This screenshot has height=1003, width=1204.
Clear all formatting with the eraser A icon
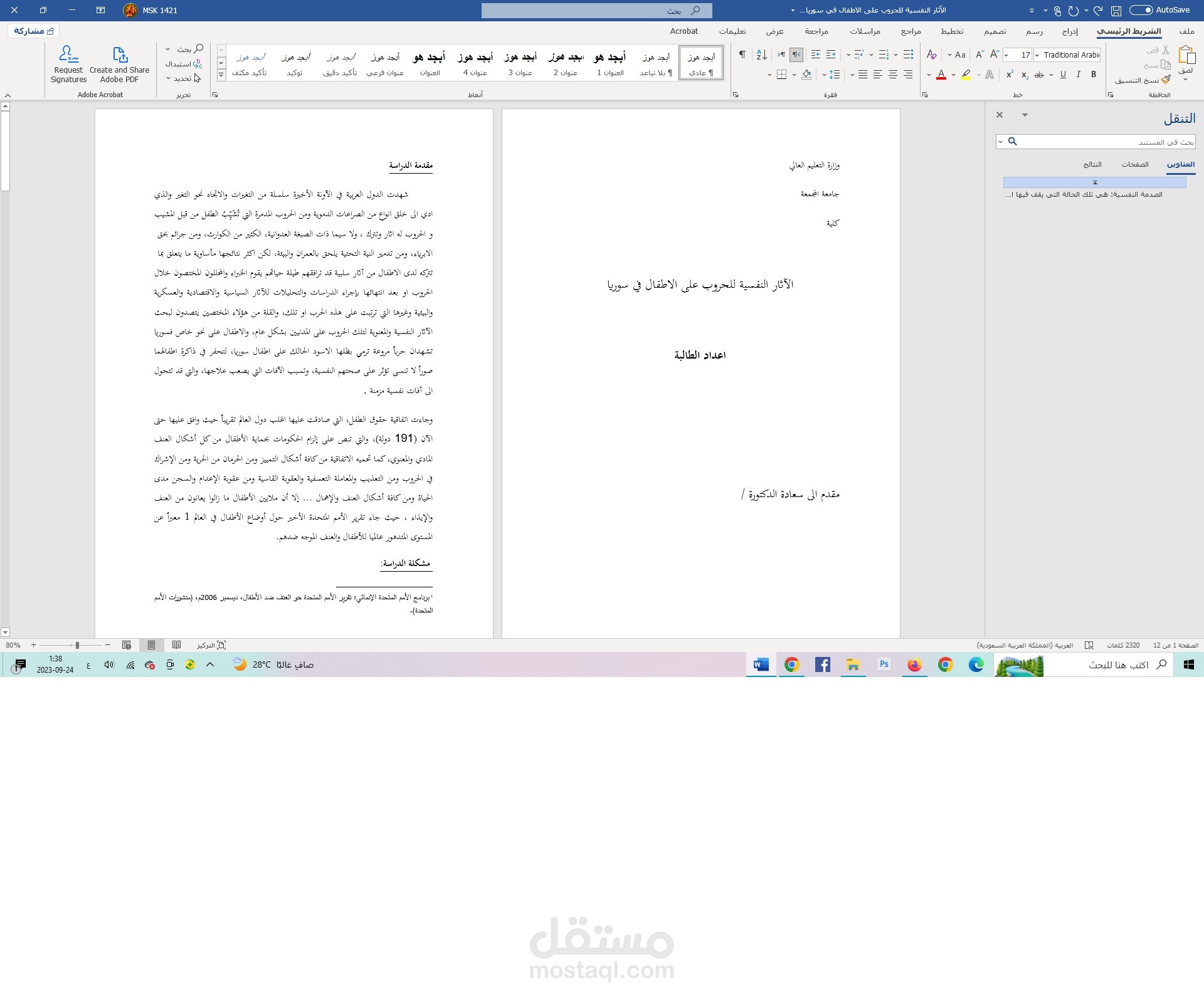(932, 55)
